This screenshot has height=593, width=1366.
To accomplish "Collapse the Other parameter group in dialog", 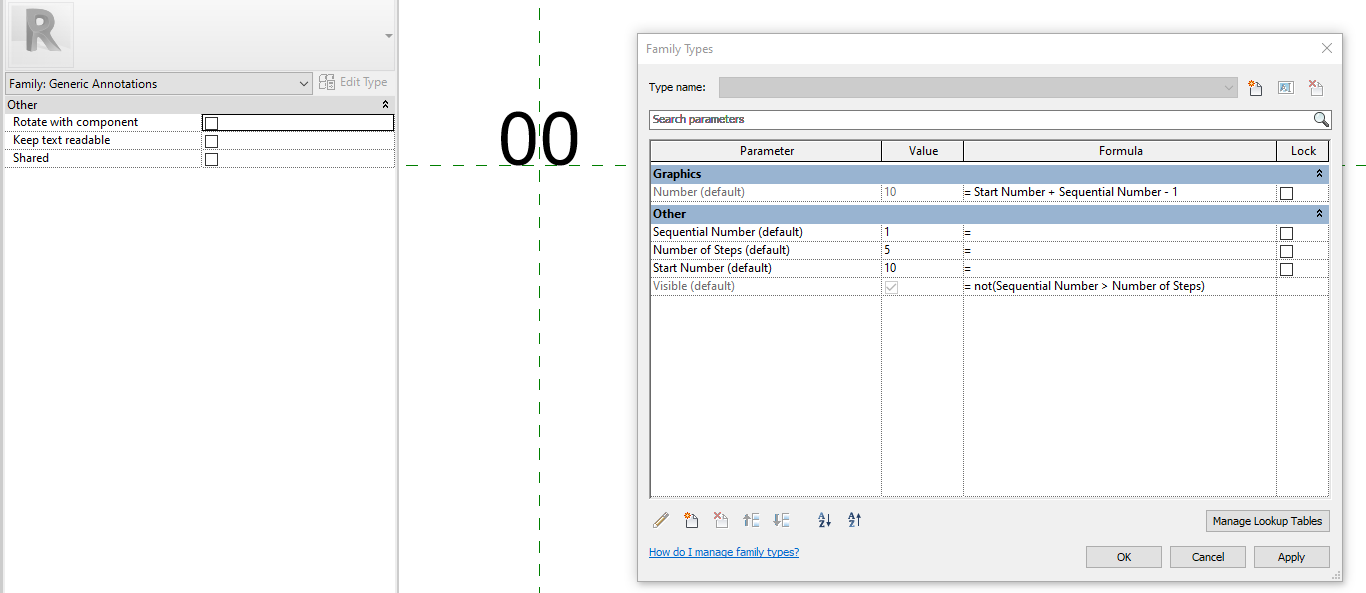I will [x=1319, y=214].
